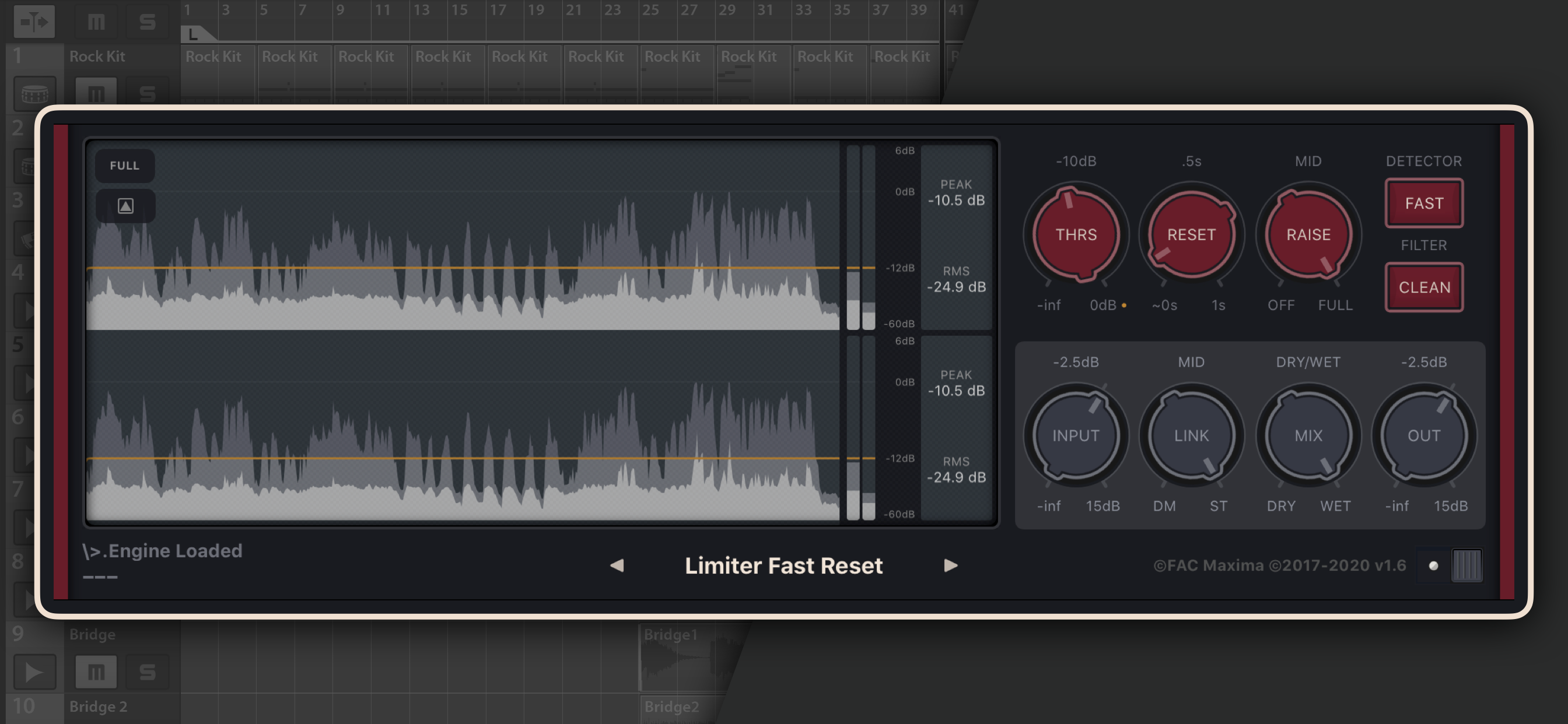
Task: Click the Bridge track play icon
Action: [x=34, y=672]
